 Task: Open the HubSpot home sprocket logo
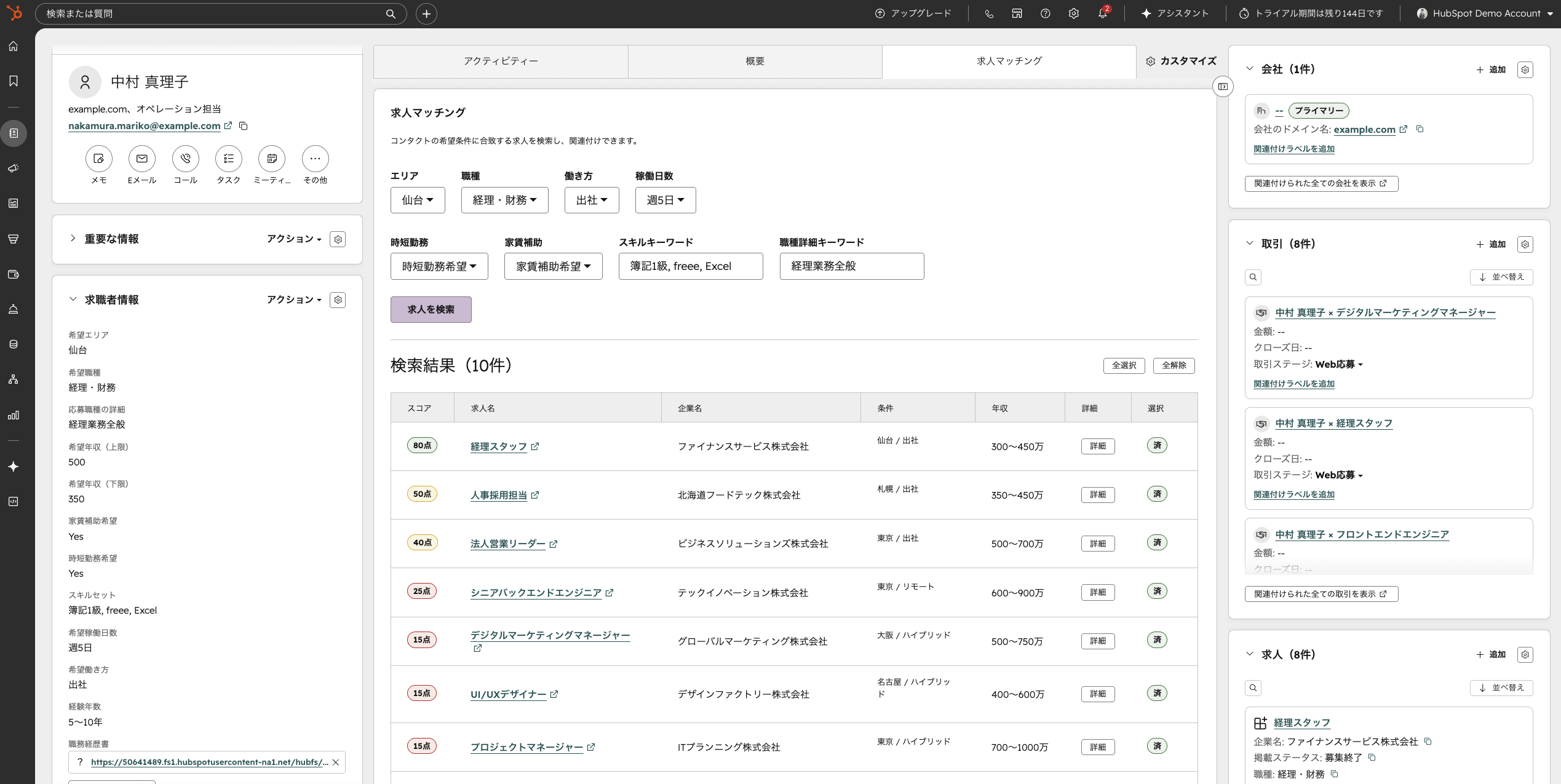tap(14, 13)
